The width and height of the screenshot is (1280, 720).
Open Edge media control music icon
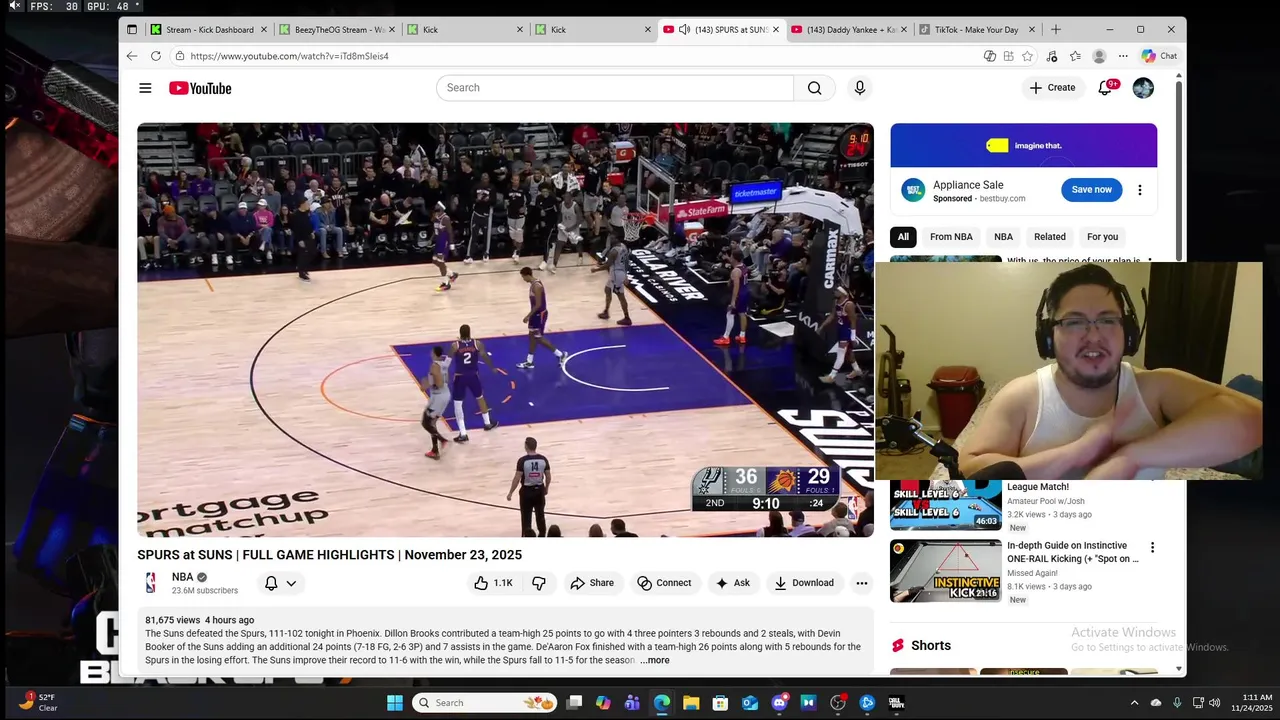(x=1053, y=56)
